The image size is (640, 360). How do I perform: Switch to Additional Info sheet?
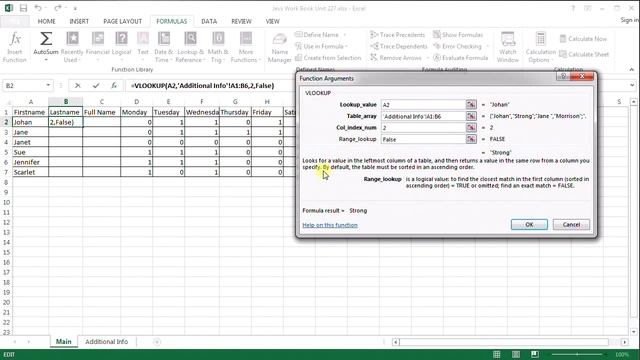pyautogui.click(x=106, y=342)
